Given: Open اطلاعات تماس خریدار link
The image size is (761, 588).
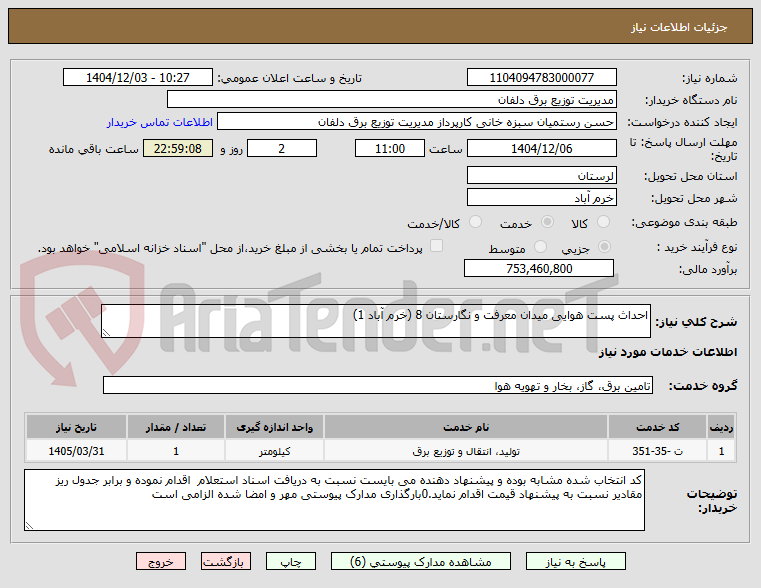Looking at the screenshot, I should pos(160,122).
